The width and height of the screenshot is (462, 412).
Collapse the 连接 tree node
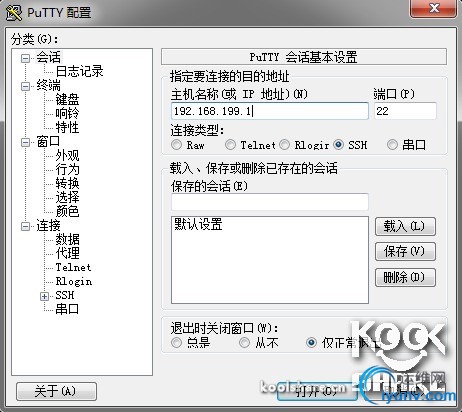[25, 227]
